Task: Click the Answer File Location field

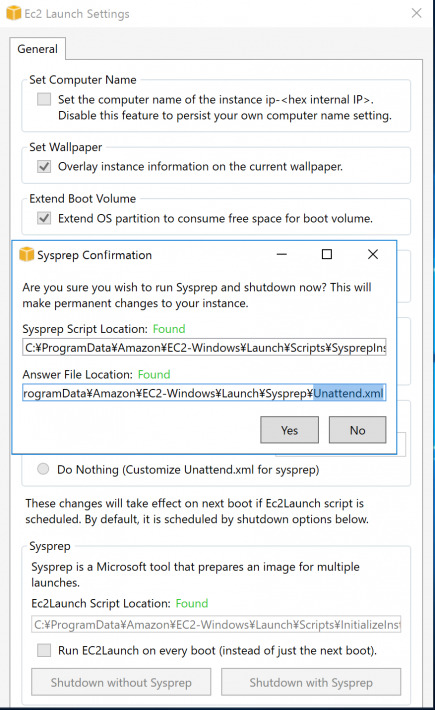Action: point(204,393)
